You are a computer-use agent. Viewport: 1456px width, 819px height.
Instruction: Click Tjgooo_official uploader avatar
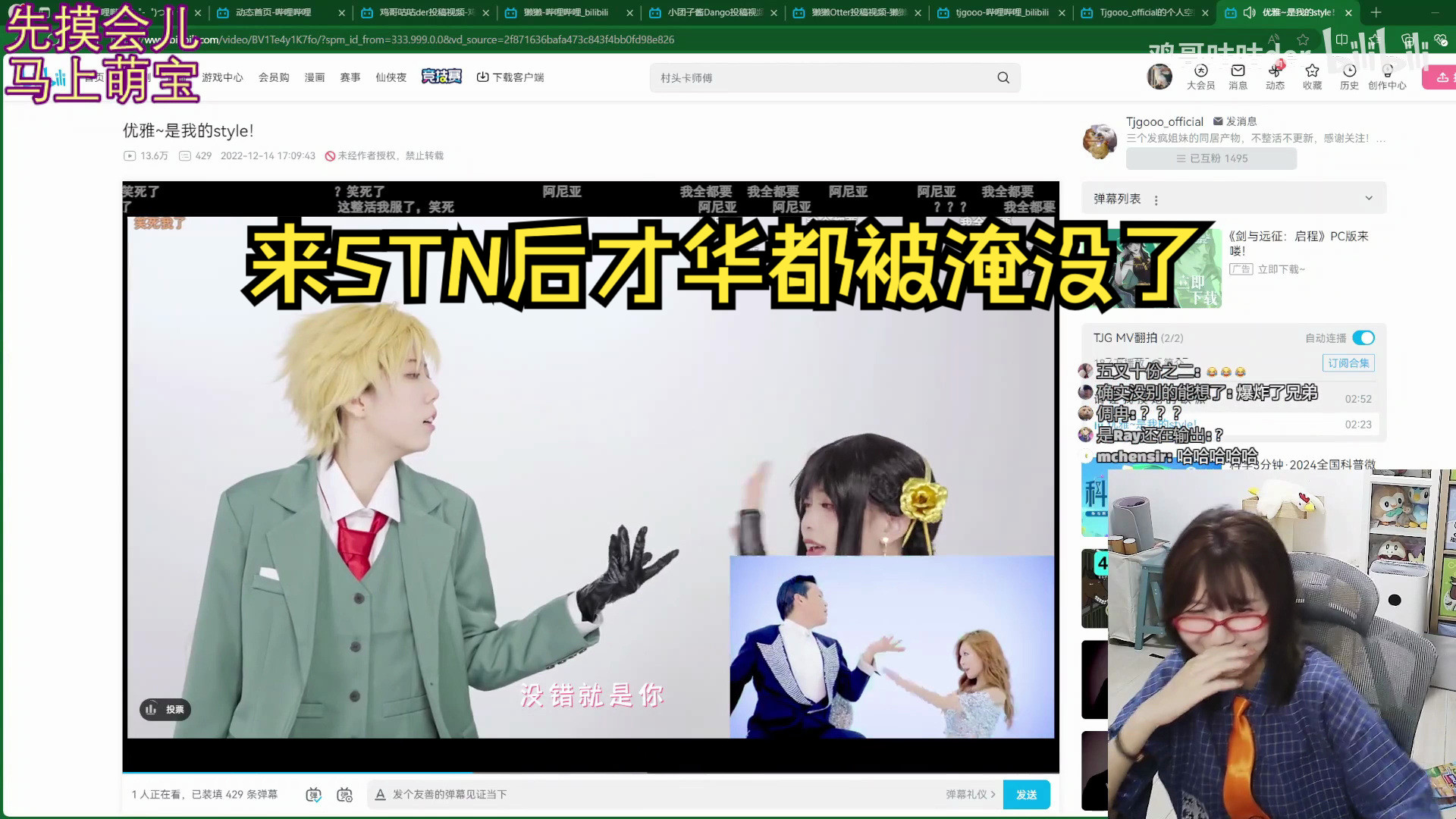[1100, 141]
